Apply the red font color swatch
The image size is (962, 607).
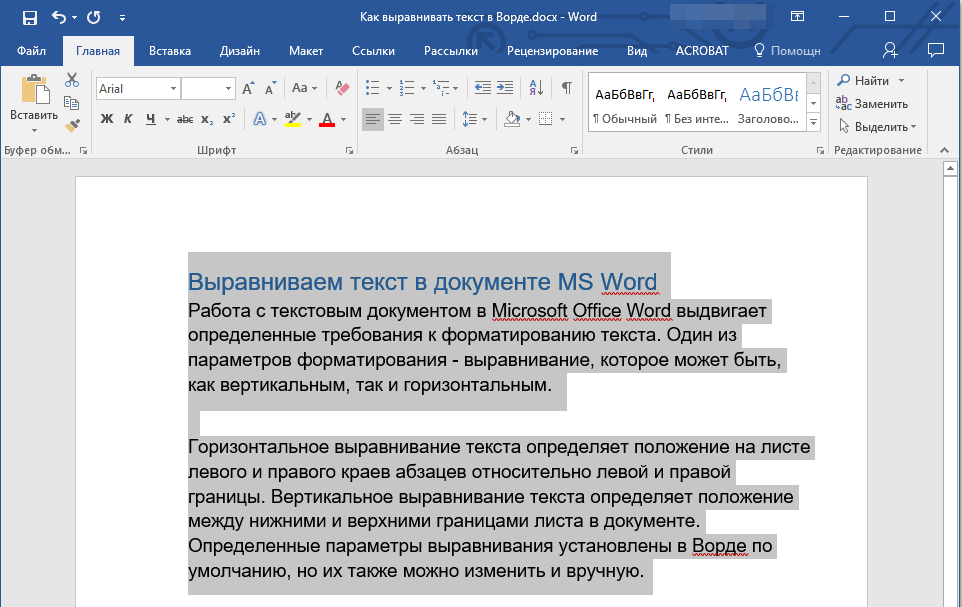326,119
